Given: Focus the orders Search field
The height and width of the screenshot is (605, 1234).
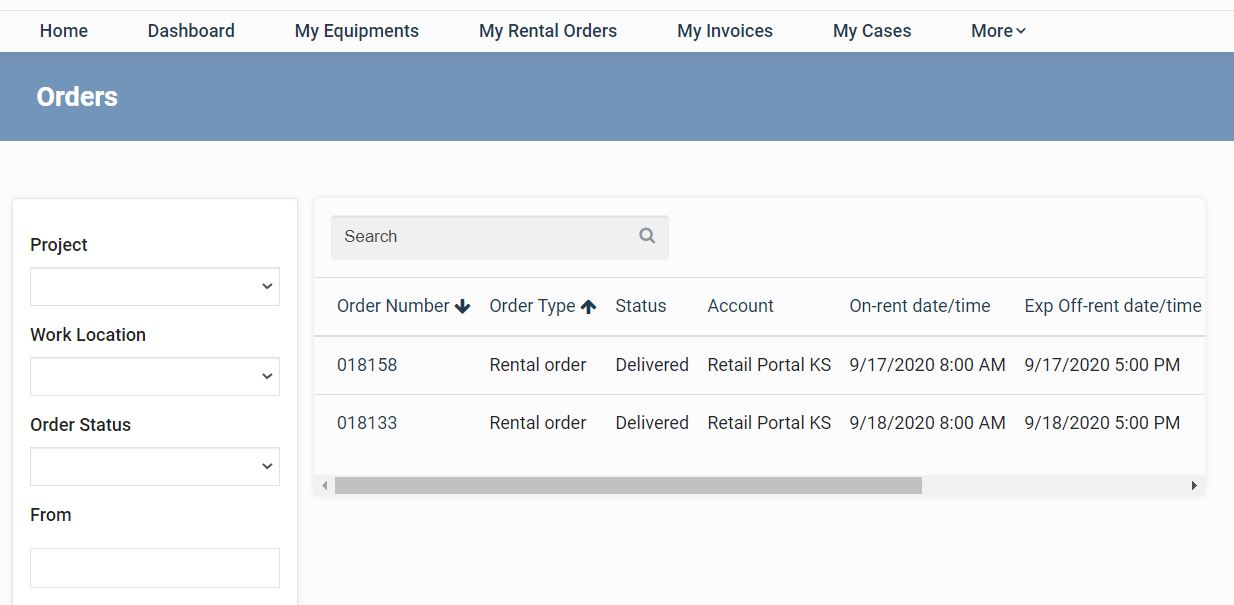Looking at the screenshot, I should pos(500,237).
